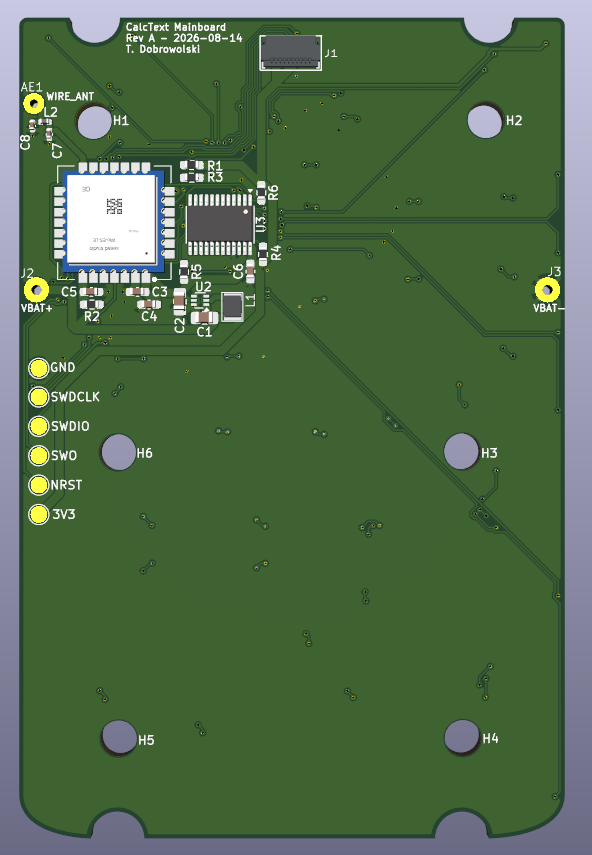Select resistor R3
The height and width of the screenshot is (855, 592).
pos(191,177)
